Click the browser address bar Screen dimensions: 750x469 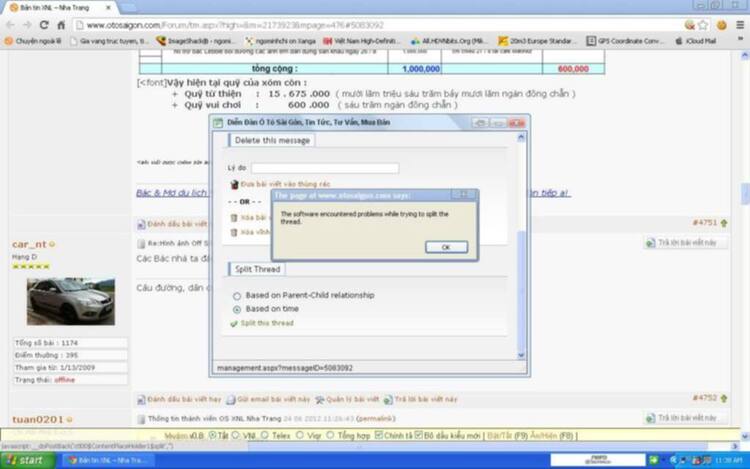[x=378, y=25]
